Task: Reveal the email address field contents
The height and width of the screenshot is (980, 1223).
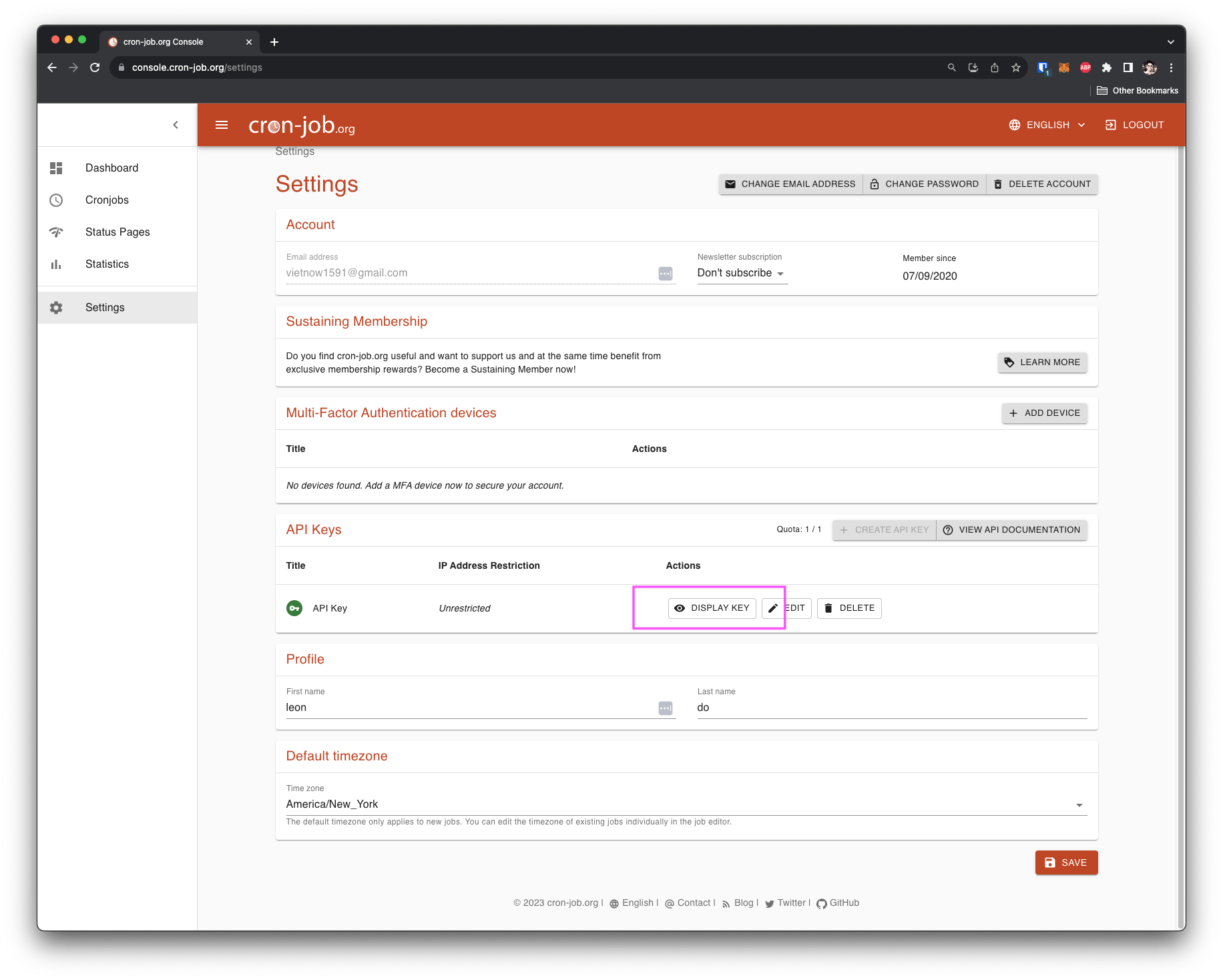Action: [665, 273]
